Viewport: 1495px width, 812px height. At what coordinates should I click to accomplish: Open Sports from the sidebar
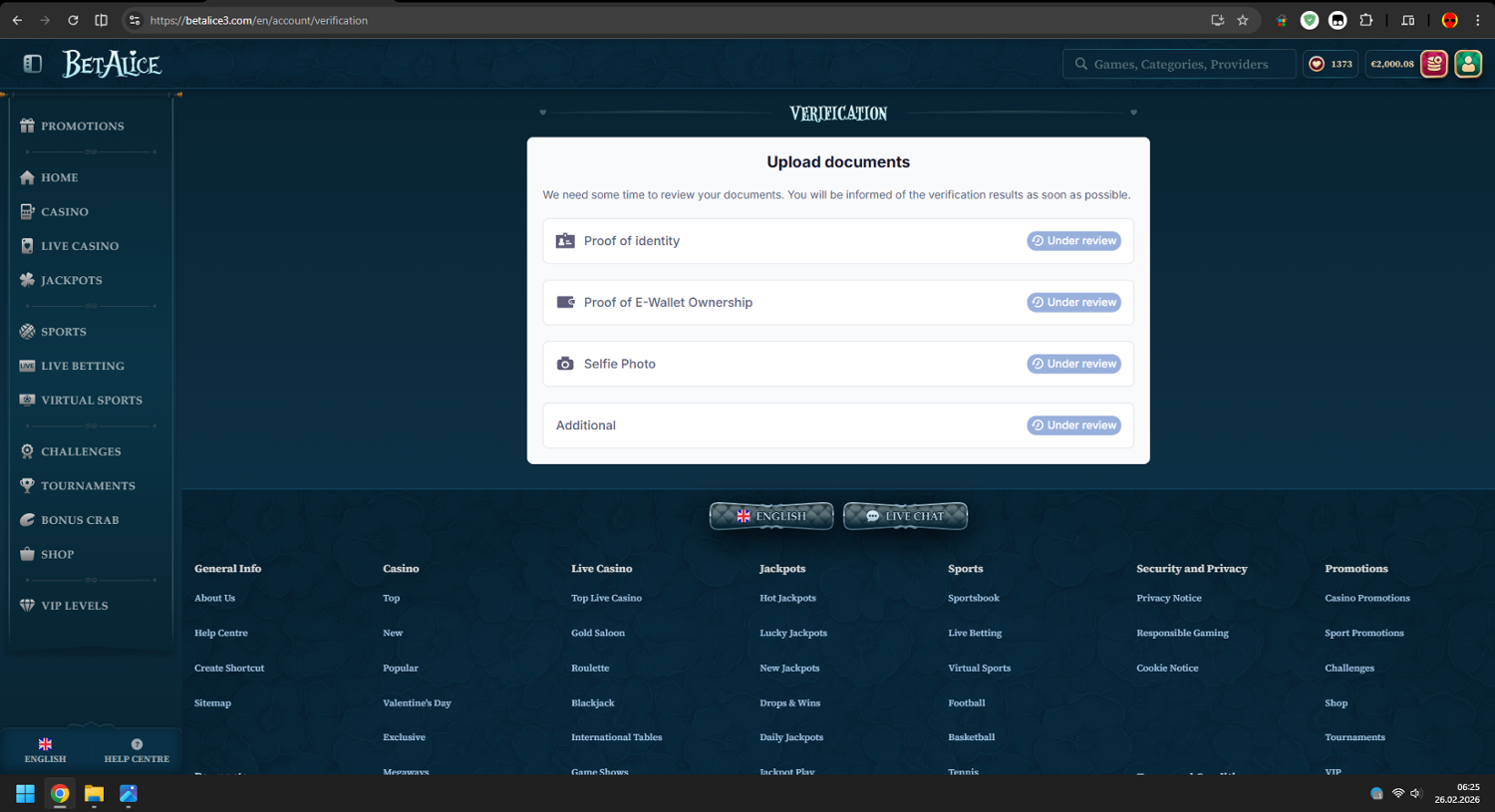tap(63, 332)
